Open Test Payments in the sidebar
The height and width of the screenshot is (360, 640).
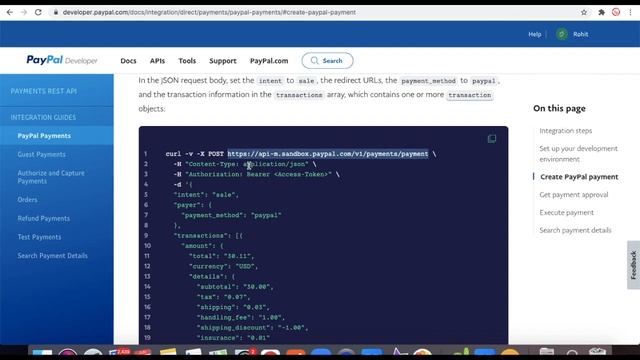click(39, 237)
